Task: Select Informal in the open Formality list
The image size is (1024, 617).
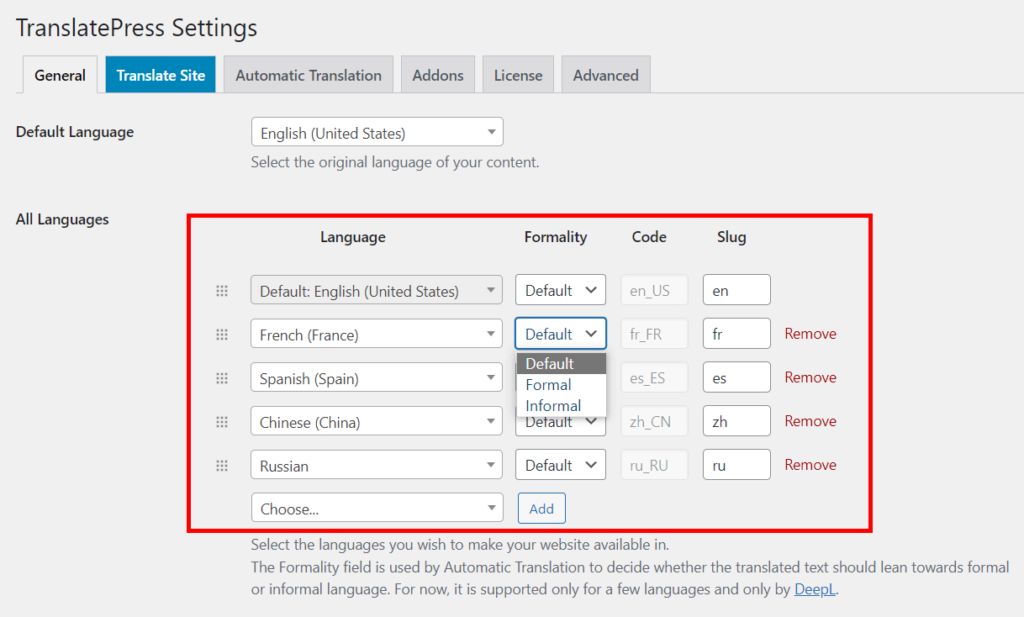Action: (553, 405)
